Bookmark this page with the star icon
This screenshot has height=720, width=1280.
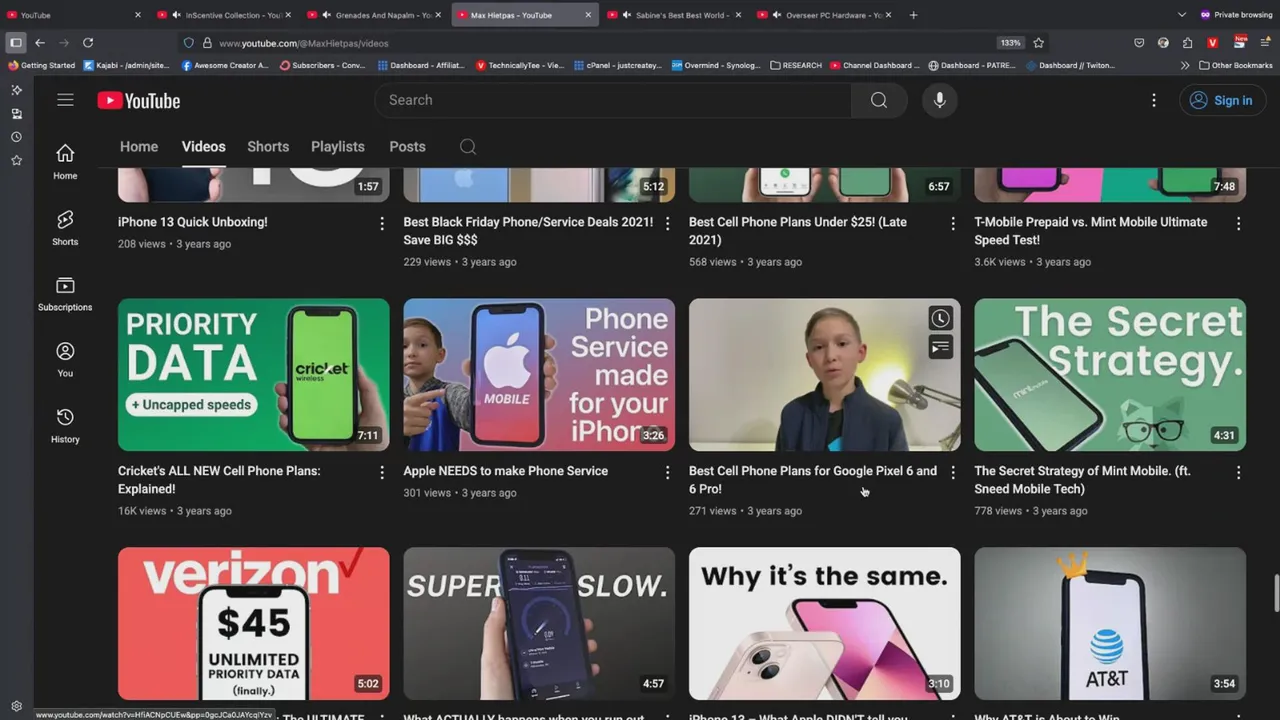pyautogui.click(x=1038, y=43)
